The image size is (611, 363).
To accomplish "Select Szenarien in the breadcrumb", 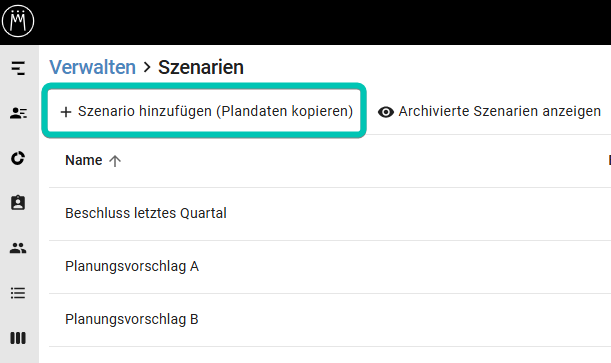I will (x=201, y=67).
